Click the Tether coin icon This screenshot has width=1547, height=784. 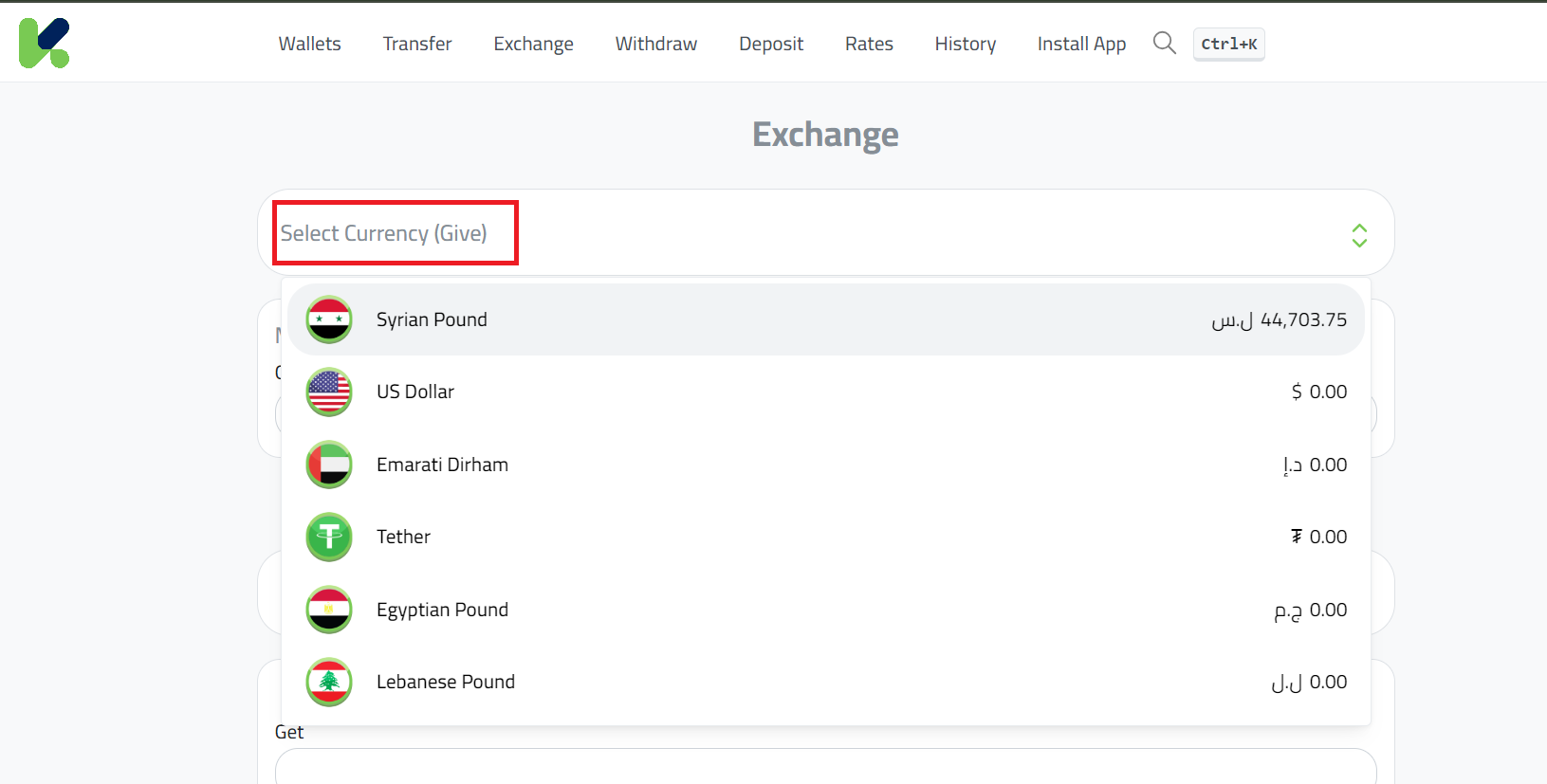pyautogui.click(x=329, y=538)
